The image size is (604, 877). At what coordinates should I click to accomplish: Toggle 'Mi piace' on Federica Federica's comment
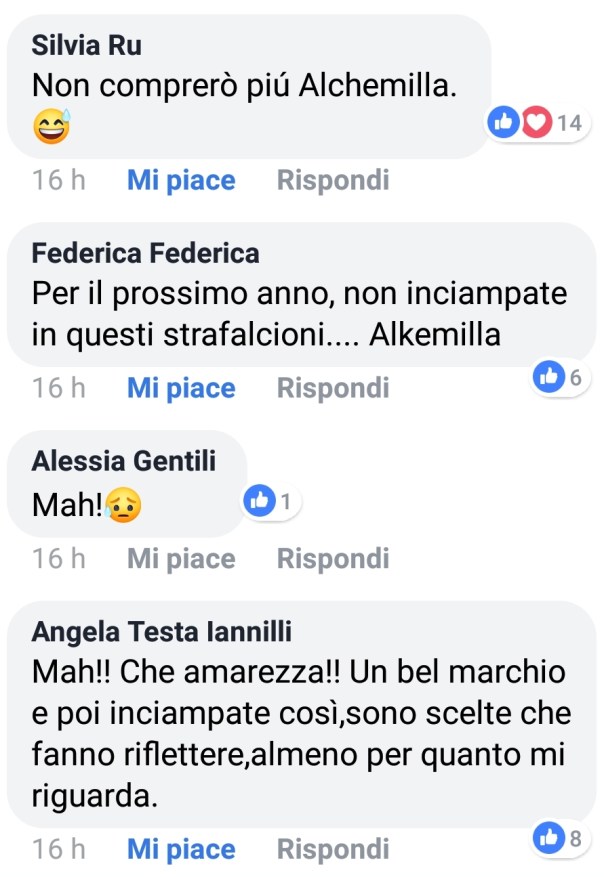click(181, 388)
